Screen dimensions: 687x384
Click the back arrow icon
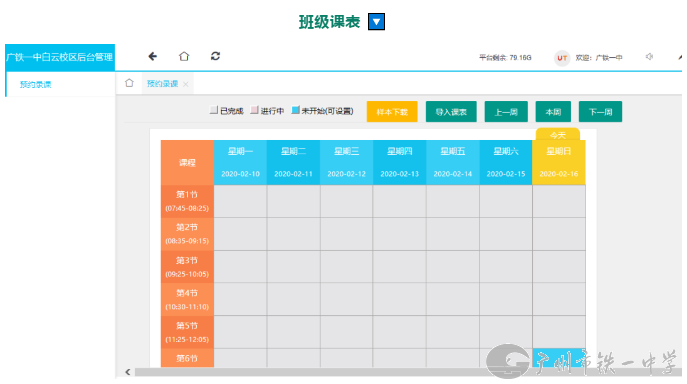(x=152, y=56)
